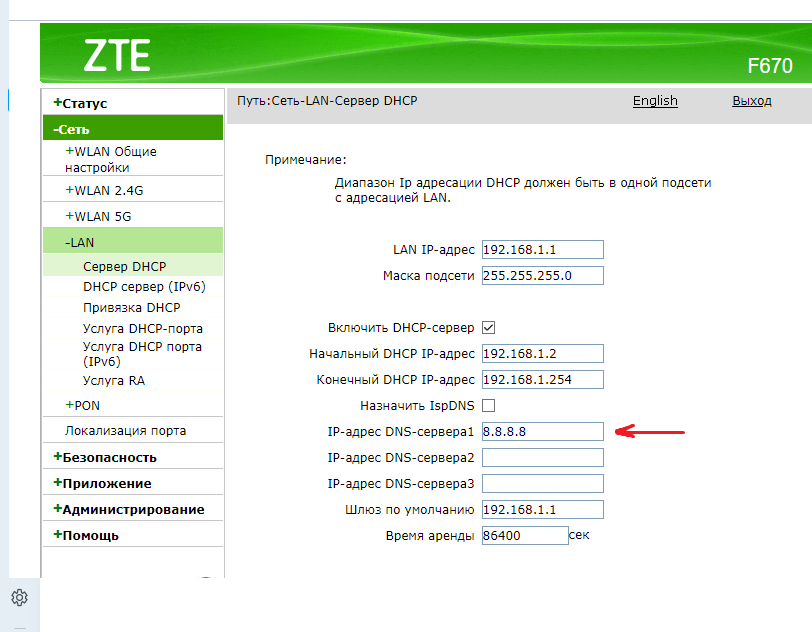This screenshot has width=812, height=632.
Task: Select Услуга RA menu item
Action: [113, 381]
